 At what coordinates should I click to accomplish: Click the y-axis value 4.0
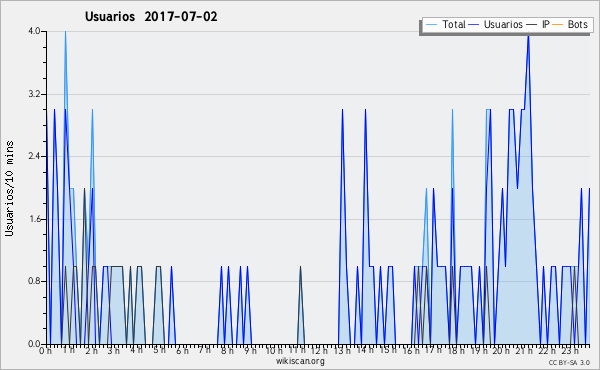pyautogui.click(x=34, y=31)
